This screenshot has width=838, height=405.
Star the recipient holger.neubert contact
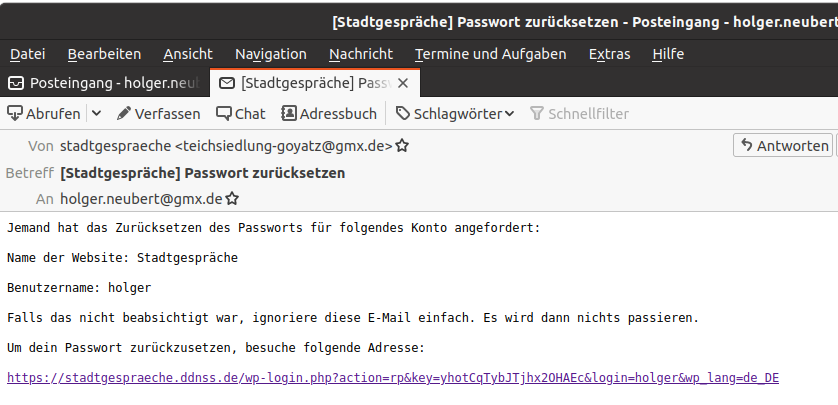(x=232, y=199)
